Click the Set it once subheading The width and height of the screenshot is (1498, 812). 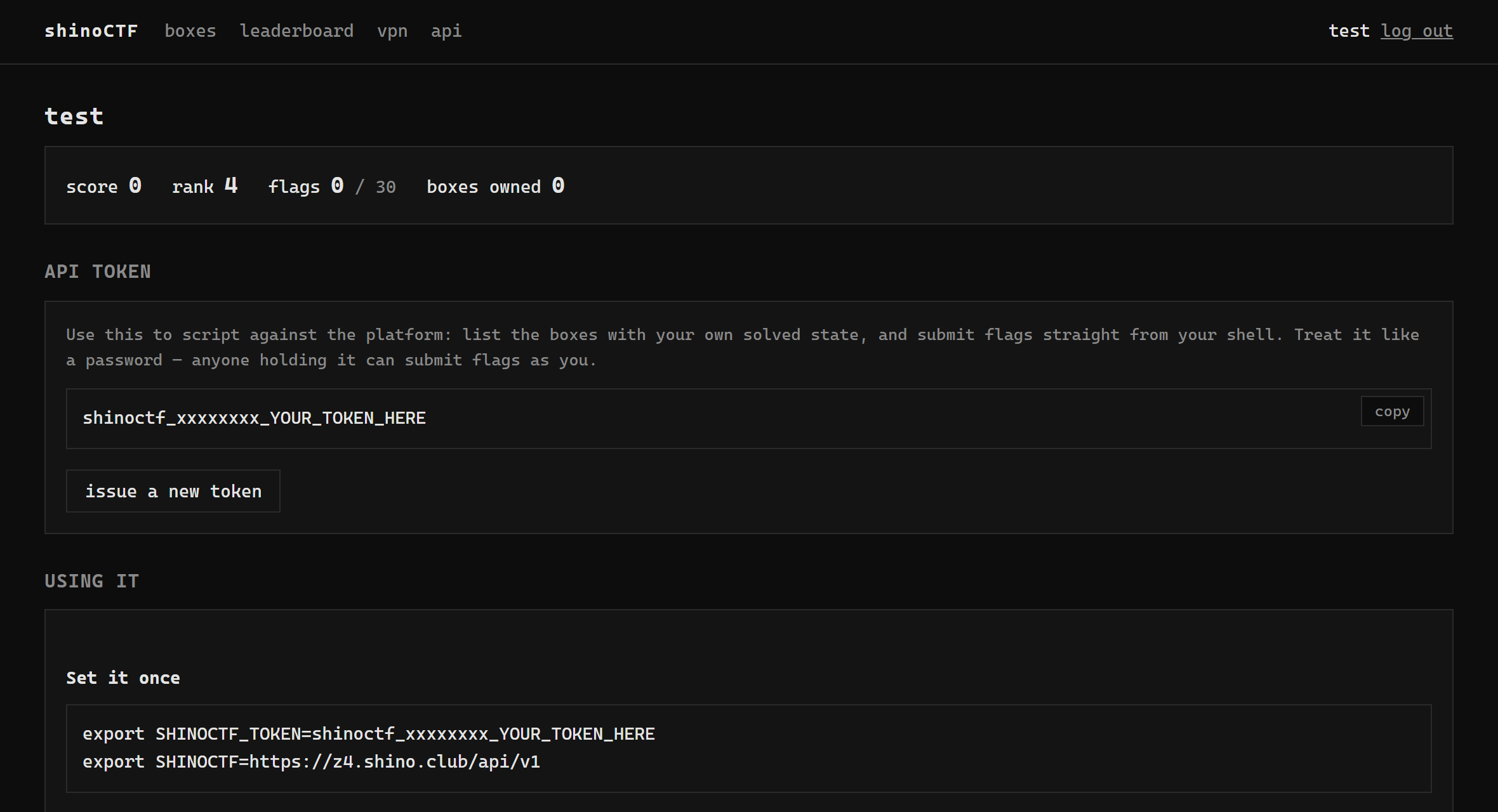[x=123, y=678]
